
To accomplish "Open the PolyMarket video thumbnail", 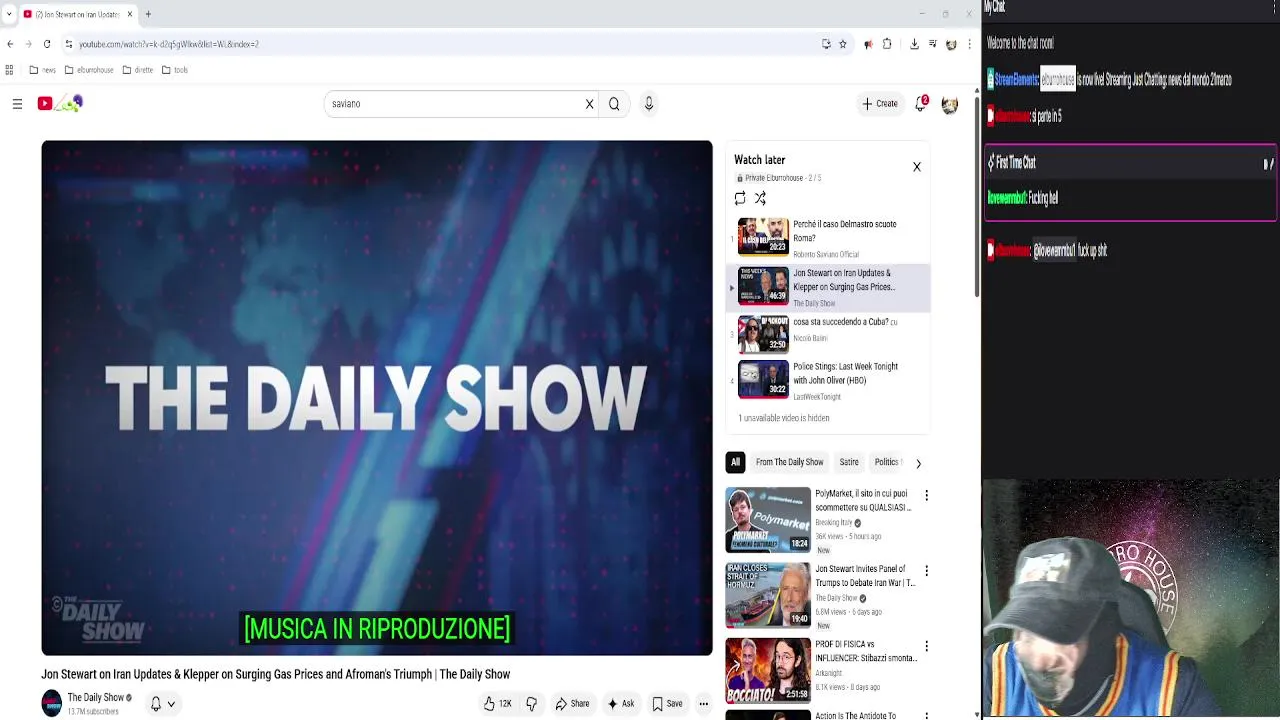I will [768, 520].
